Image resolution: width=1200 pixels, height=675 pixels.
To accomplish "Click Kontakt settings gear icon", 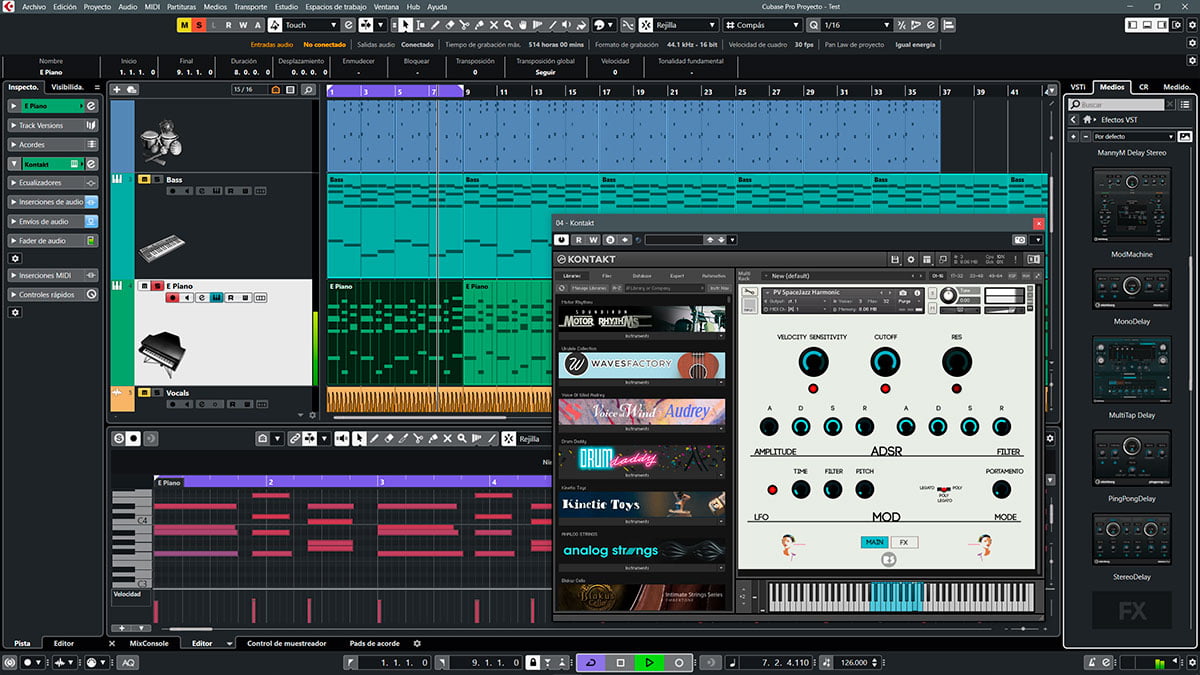I will 910,259.
